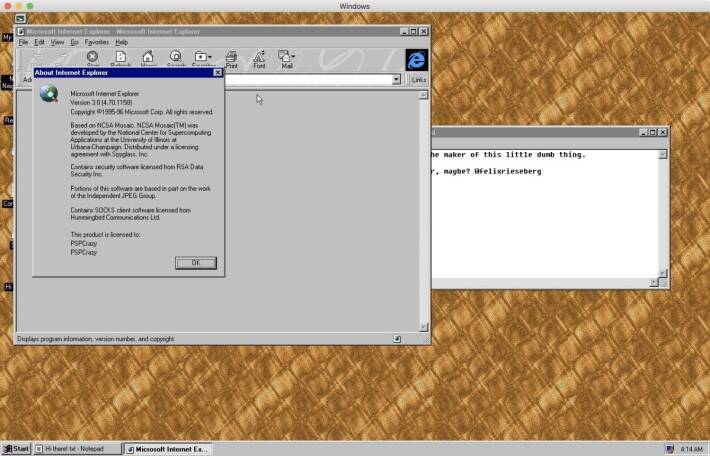Click the Stop toolbar icon
This screenshot has height=456, width=710.
coord(92,57)
